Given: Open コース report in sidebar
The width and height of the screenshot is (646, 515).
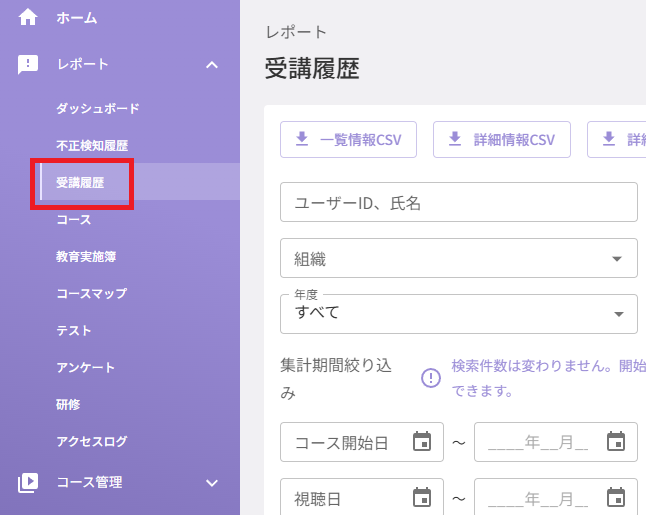Looking at the screenshot, I should point(74,220).
